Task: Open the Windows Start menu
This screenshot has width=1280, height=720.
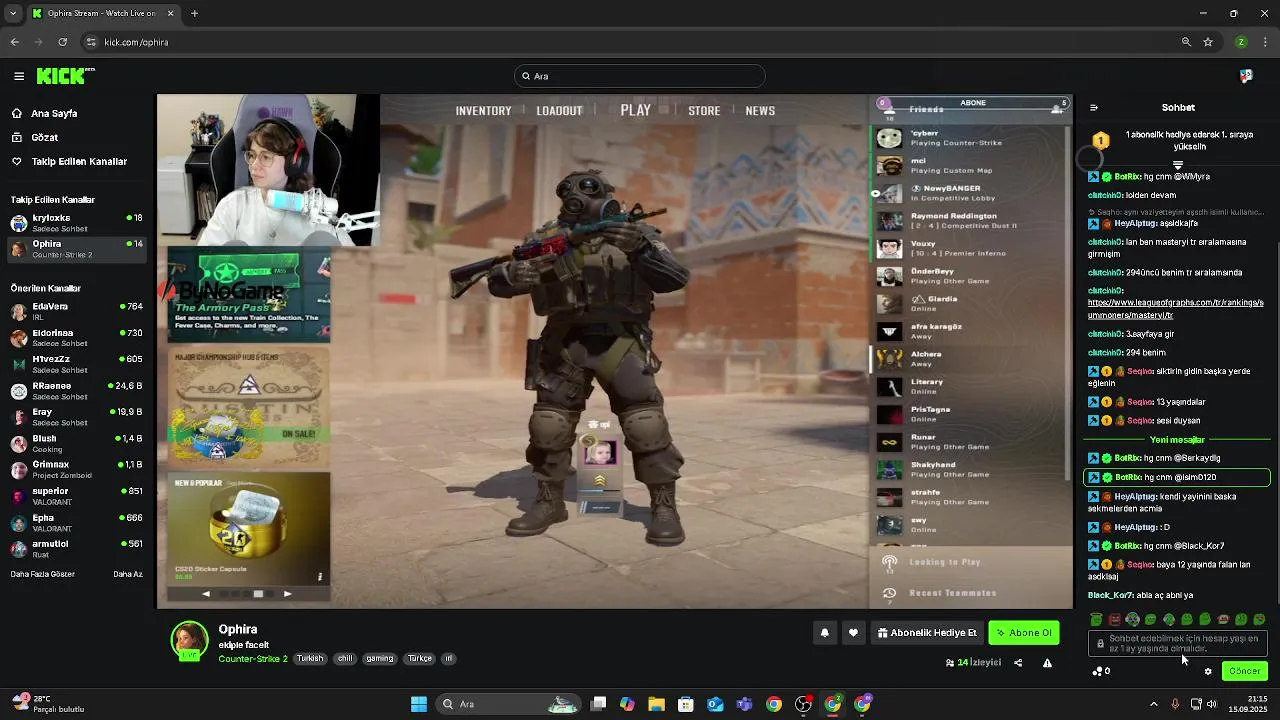Action: (x=419, y=704)
